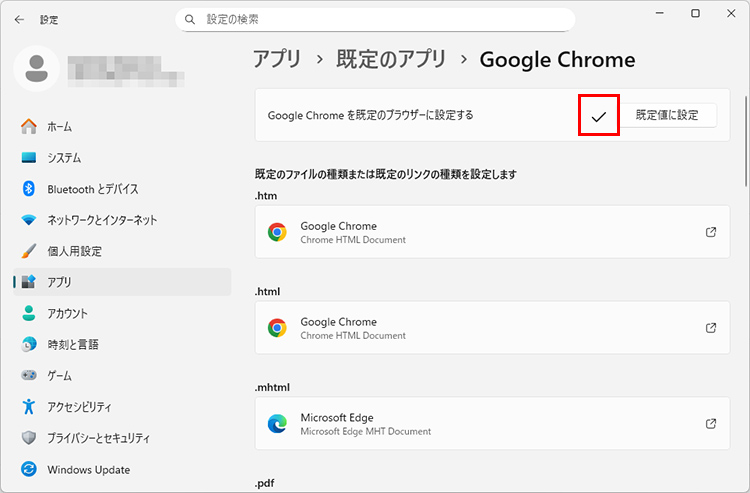
Task: Open ホーム in the sidebar
Action: click(60, 127)
